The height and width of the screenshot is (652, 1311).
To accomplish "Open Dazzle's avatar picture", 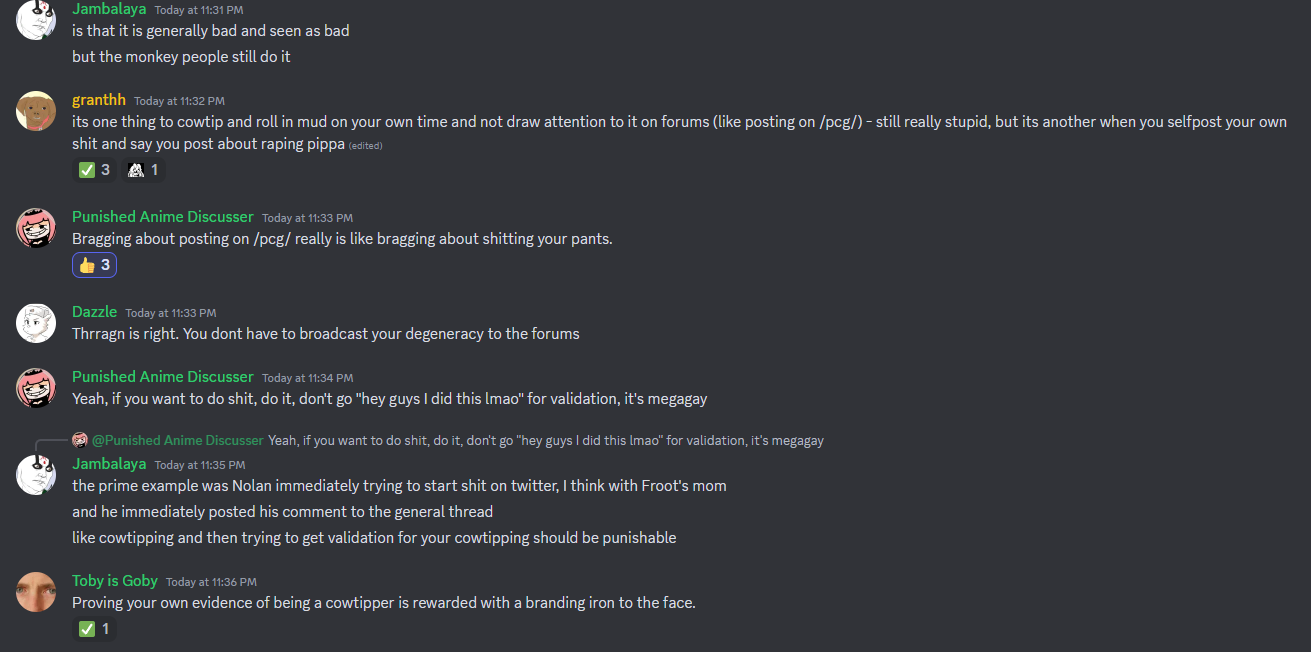I will pyautogui.click(x=36, y=322).
